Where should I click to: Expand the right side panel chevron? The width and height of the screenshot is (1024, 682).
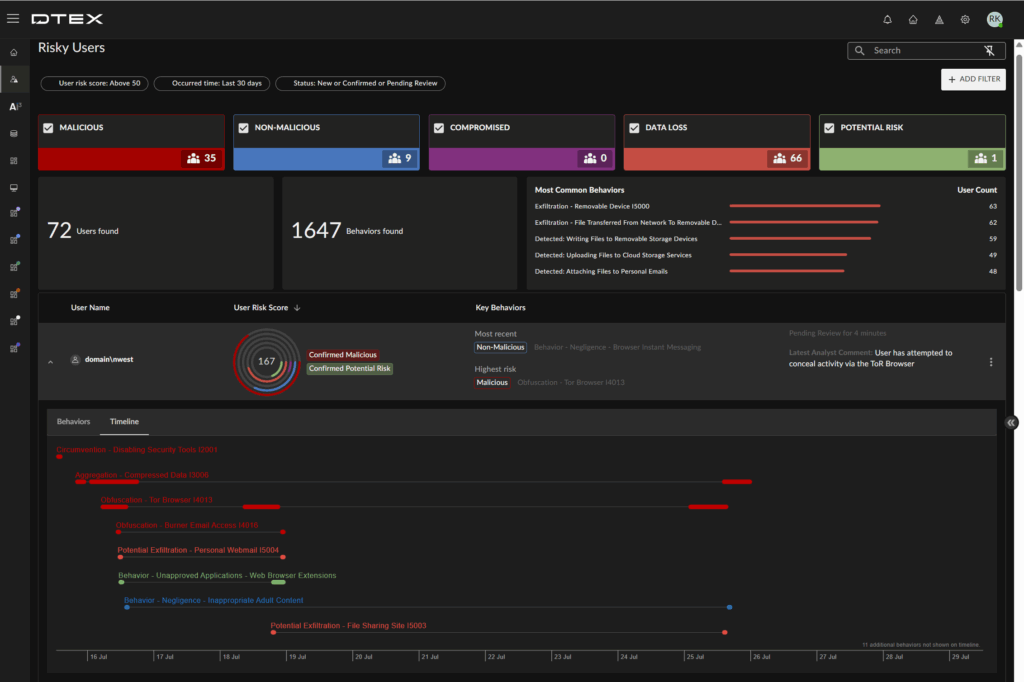click(1011, 423)
